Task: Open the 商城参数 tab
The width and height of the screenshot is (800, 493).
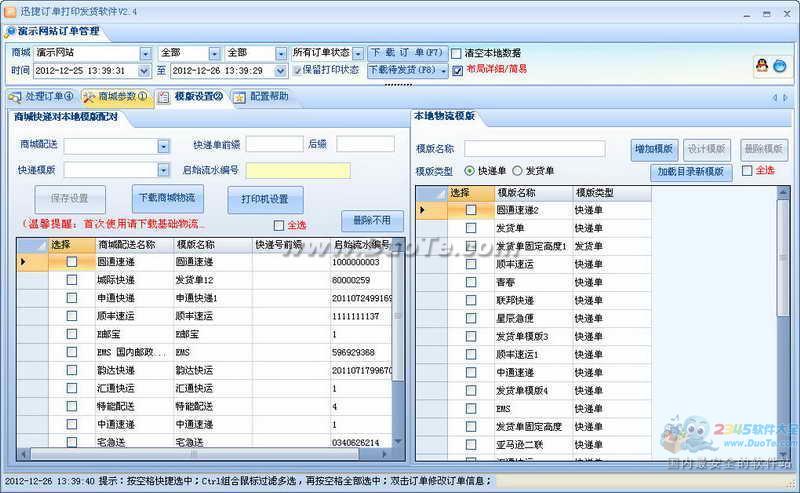Action: 115,96
